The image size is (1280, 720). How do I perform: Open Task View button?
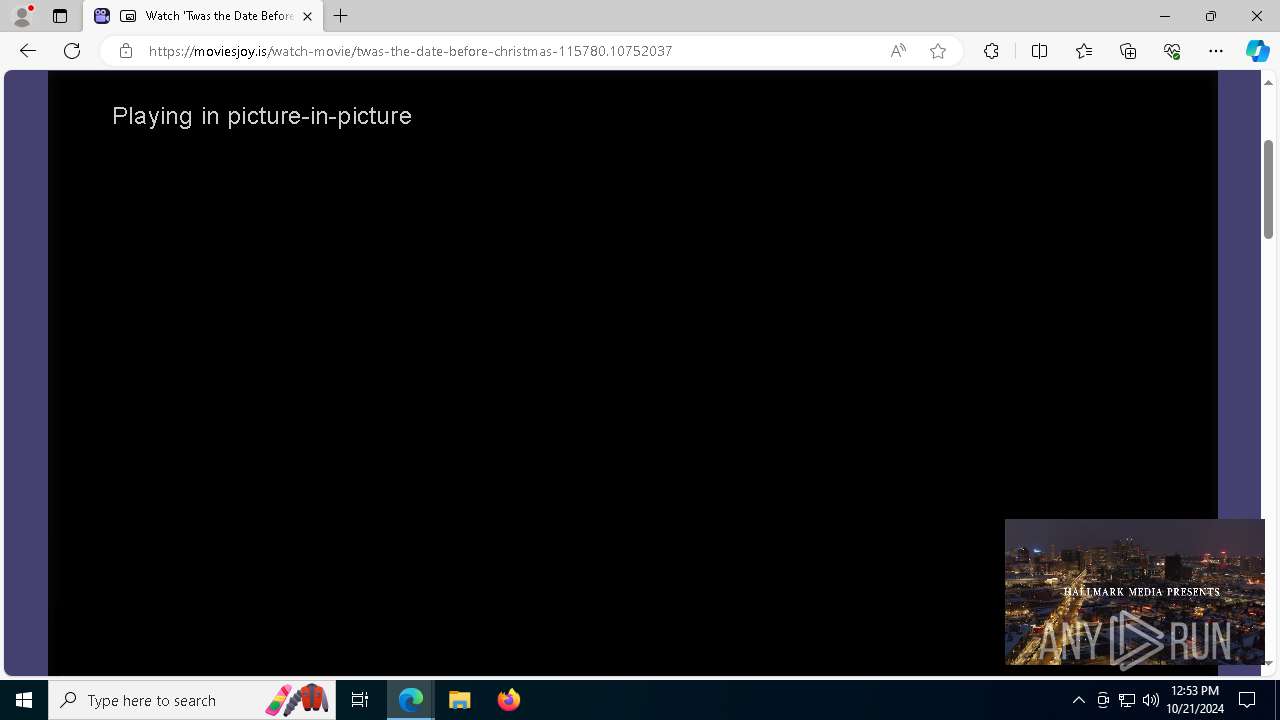pos(360,700)
